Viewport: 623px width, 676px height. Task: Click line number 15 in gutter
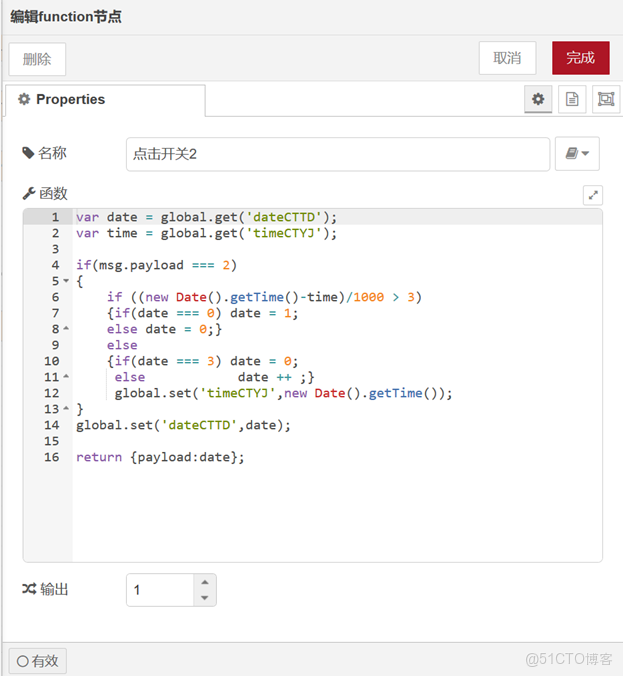pyautogui.click(x=51, y=441)
